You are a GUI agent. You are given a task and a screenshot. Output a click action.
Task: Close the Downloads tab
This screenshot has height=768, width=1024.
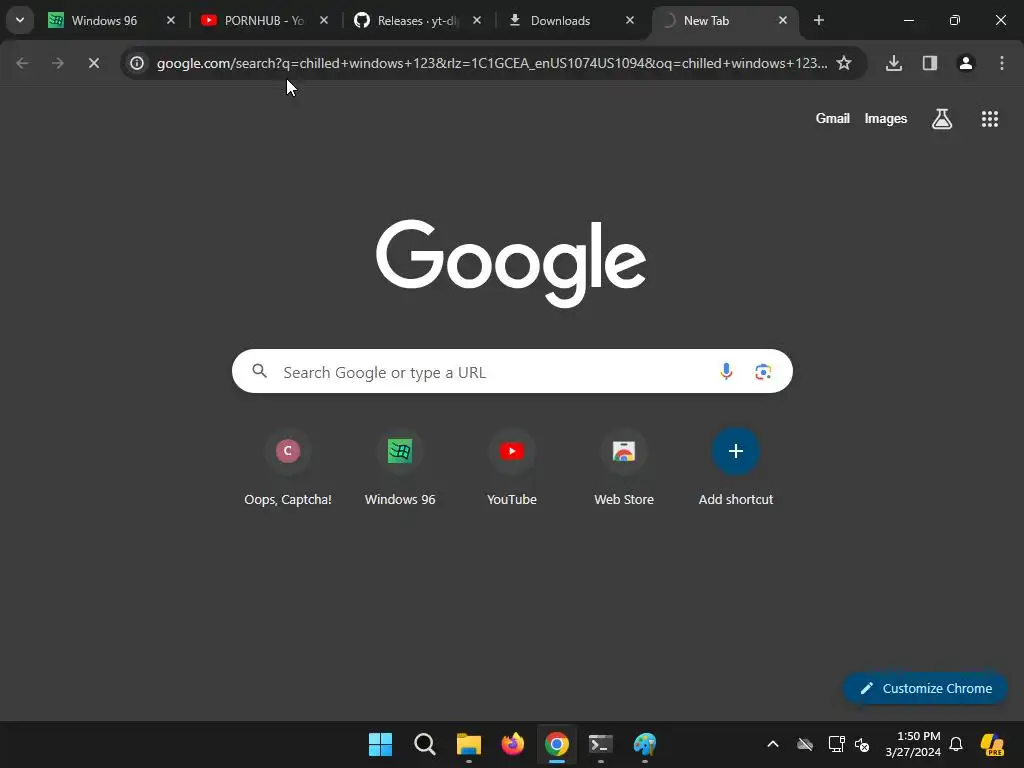click(630, 20)
